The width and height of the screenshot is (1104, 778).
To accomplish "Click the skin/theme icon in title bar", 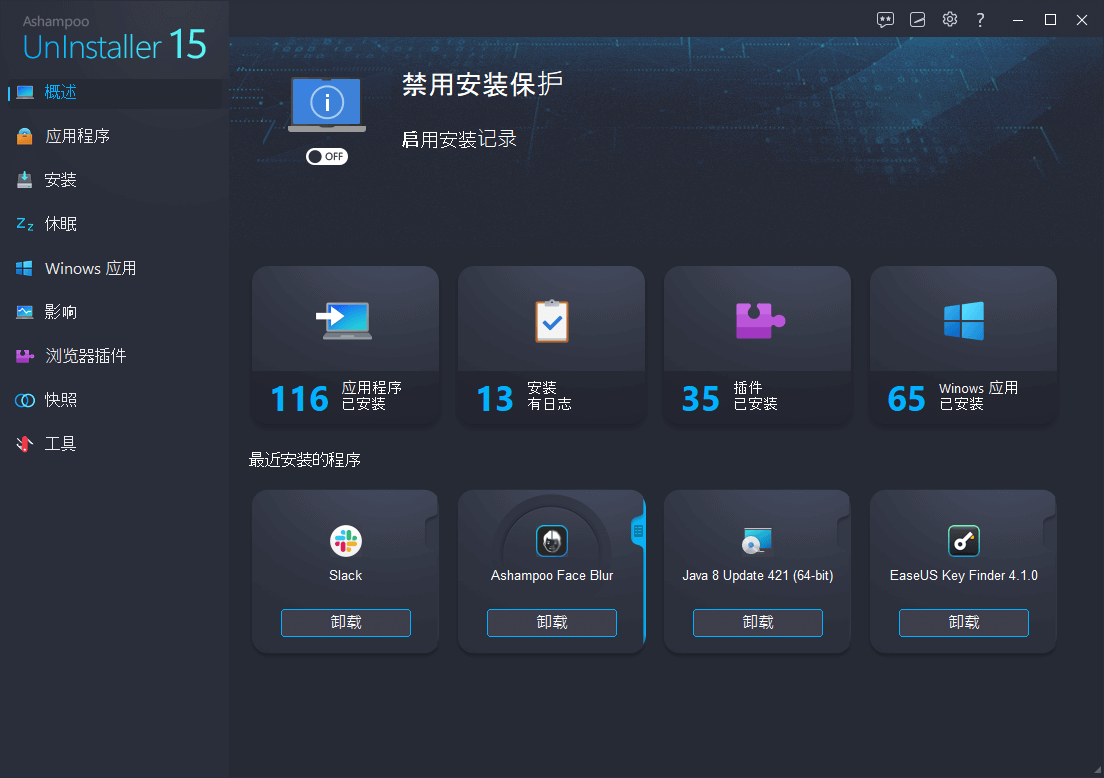I will 917,20.
